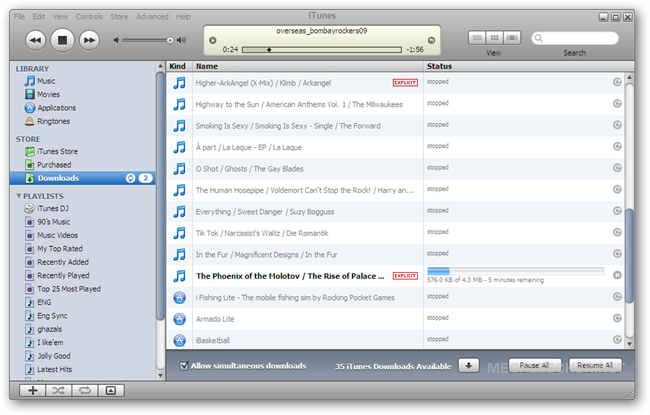Resume the O Shot download

(x=617, y=168)
